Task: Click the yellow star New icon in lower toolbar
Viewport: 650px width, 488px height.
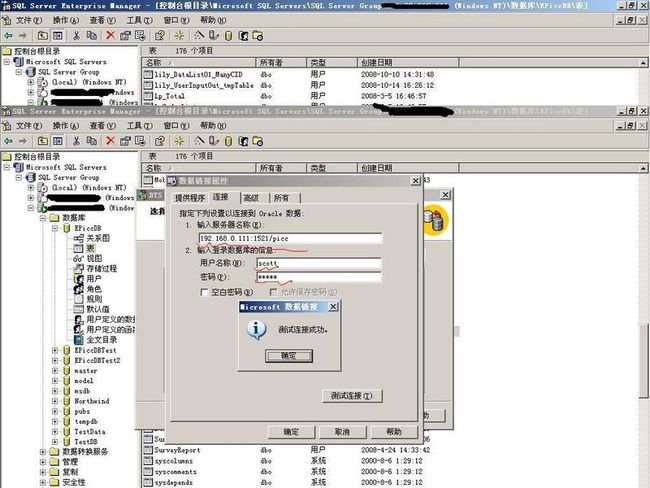Action: [x=179, y=141]
